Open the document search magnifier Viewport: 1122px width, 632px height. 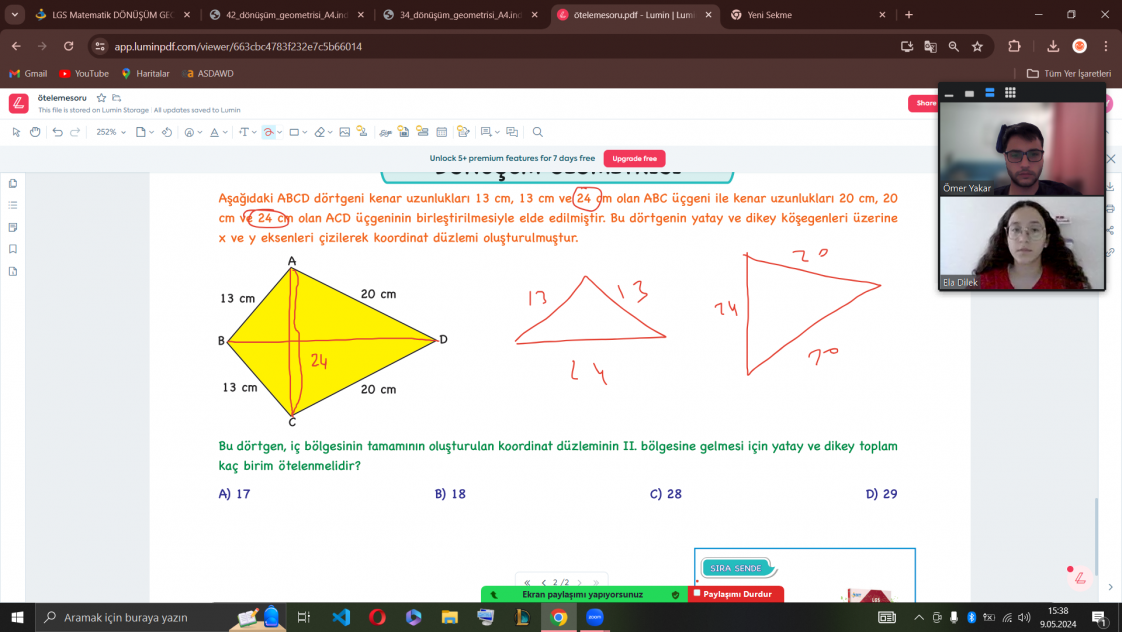click(537, 132)
